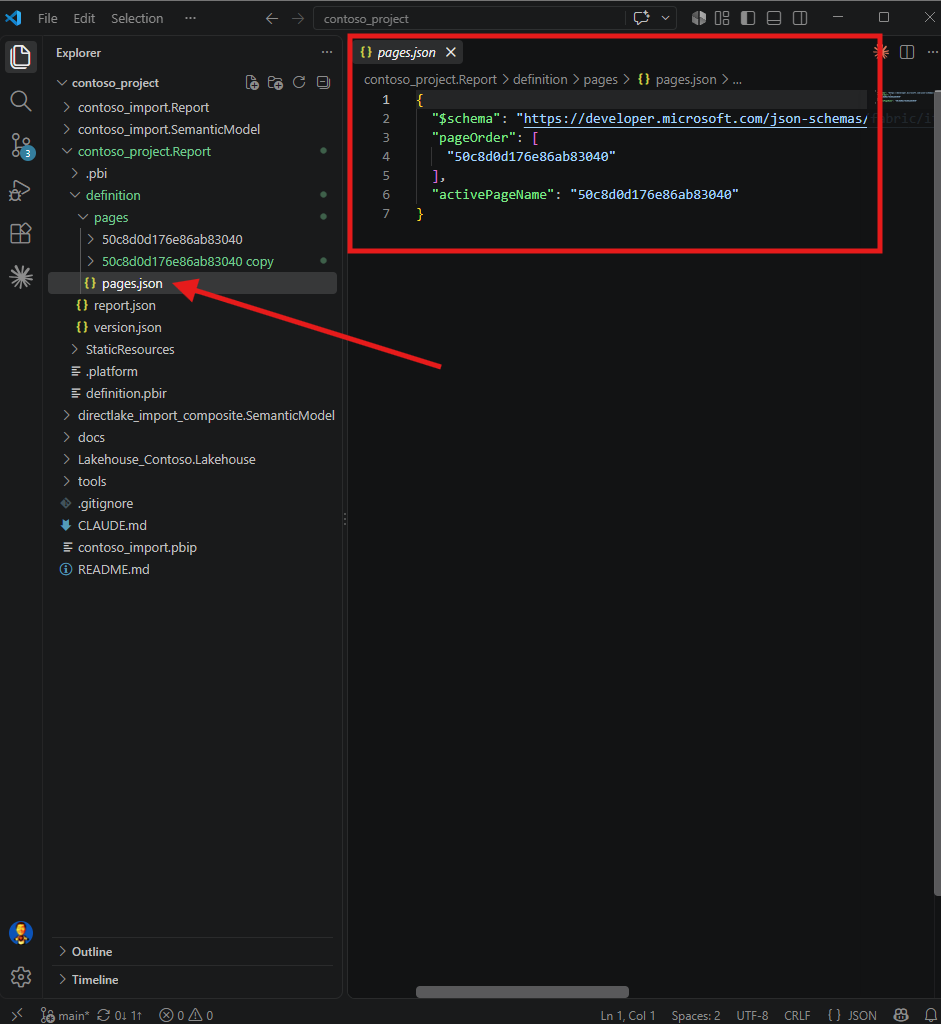Viewport: 941px width, 1024px height.
Task: Open the chat dropdown arrow in title bar
Action: [665, 18]
